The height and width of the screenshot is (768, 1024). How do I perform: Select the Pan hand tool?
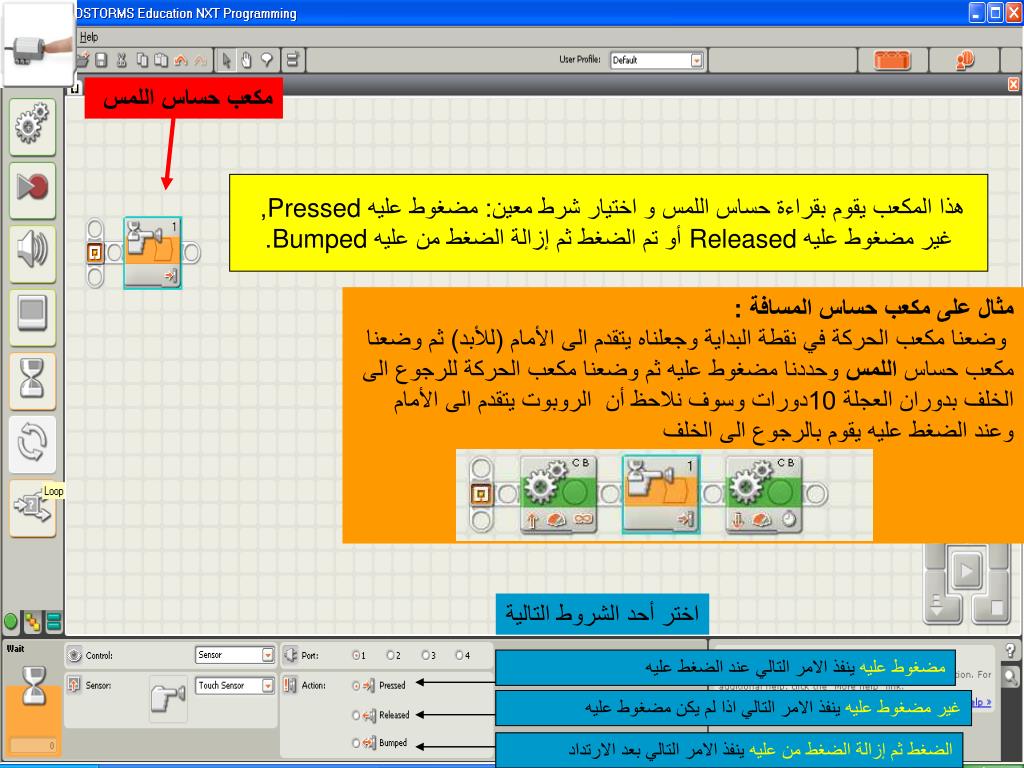(x=246, y=61)
